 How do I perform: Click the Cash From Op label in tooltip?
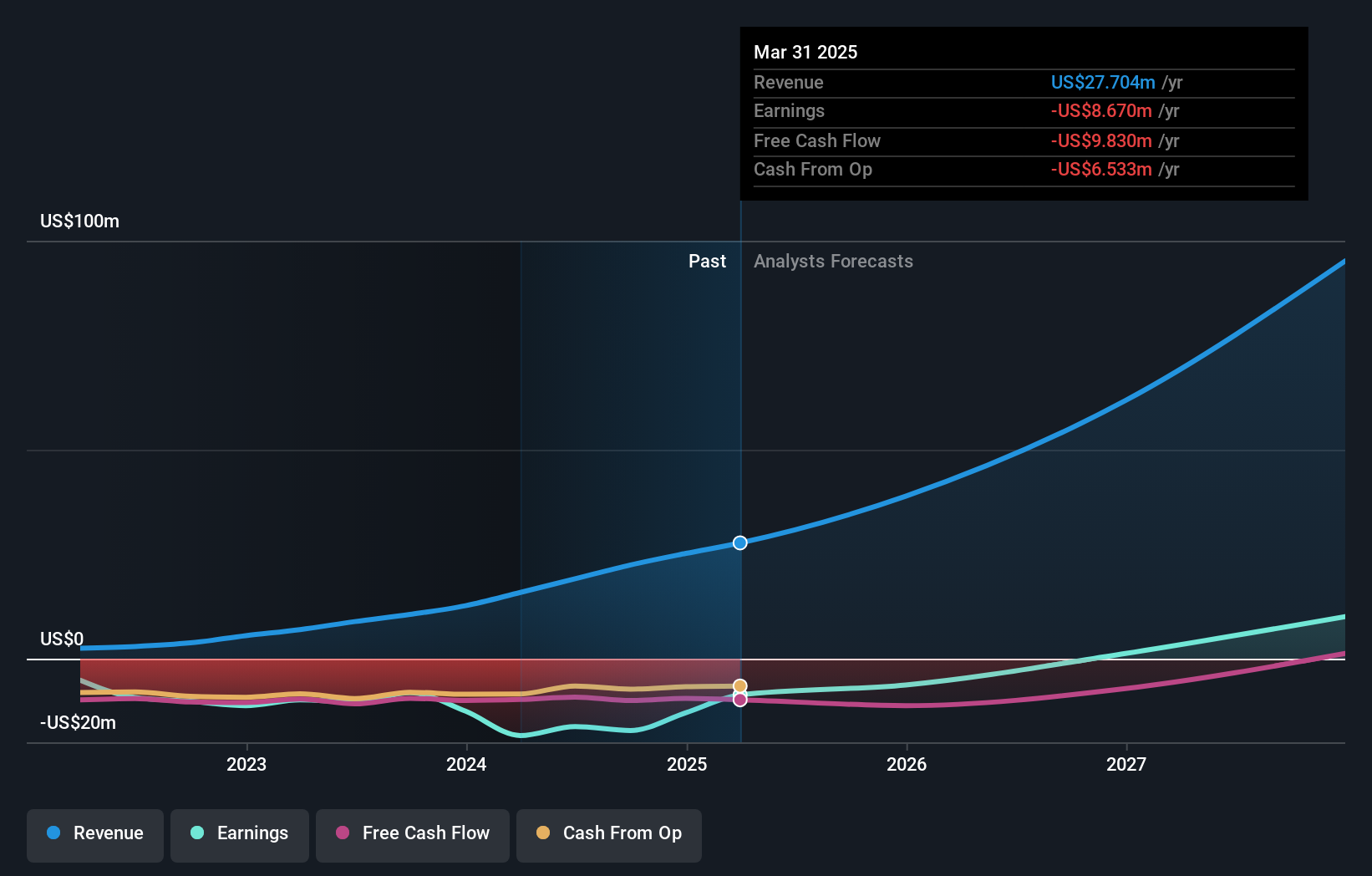click(813, 170)
